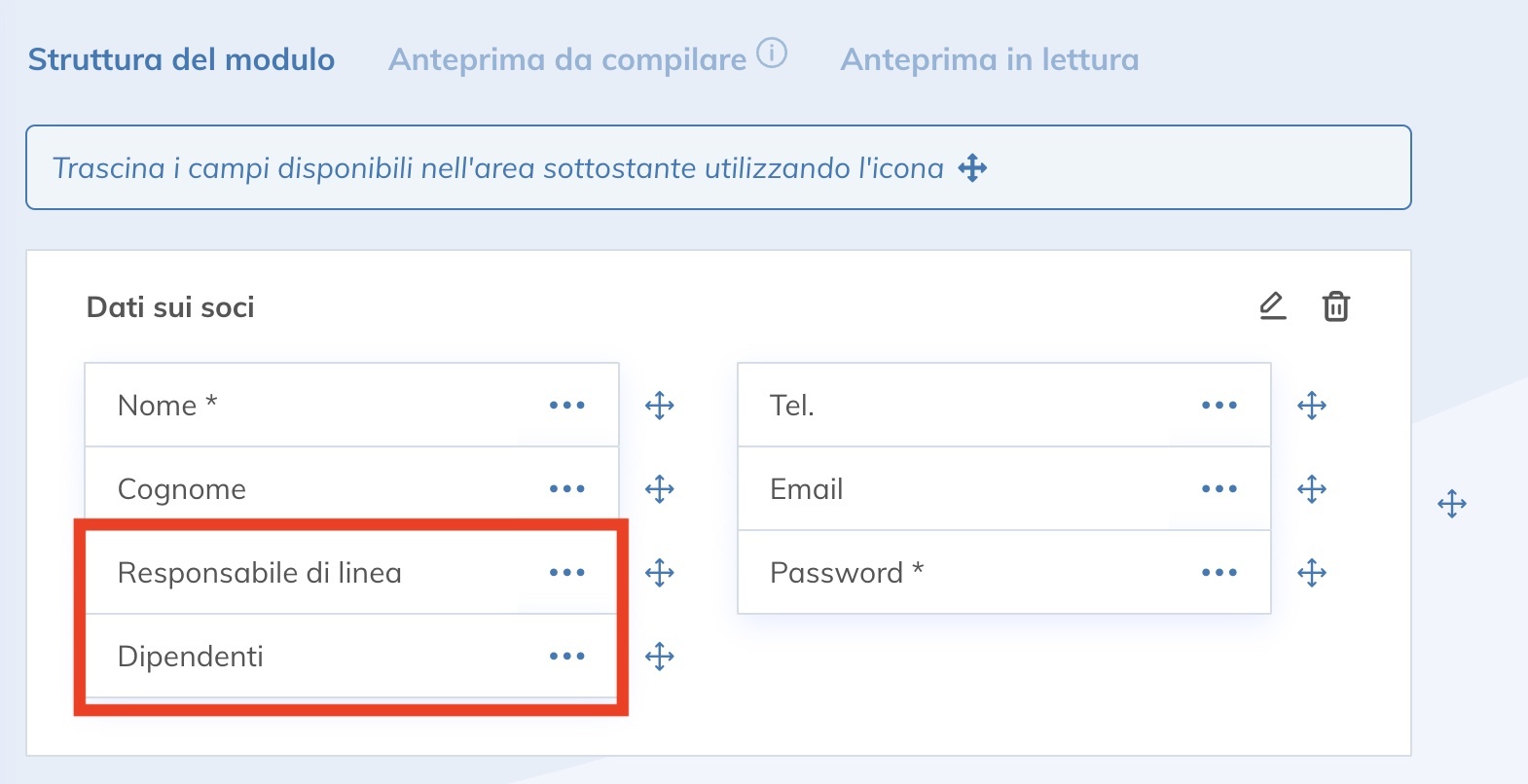Switch to the Anteprima in lettura tab
This screenshot has width=1528, height=784.
pyautogui.click(x=988, y=59)
